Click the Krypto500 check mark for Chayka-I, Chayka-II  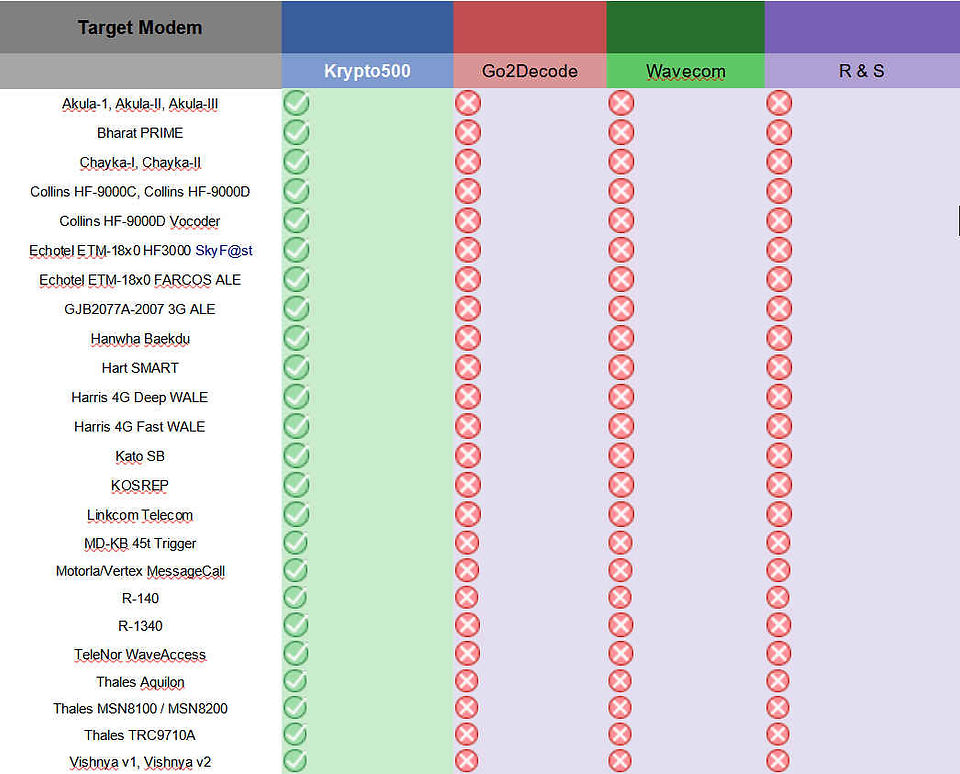pos(296,162)
